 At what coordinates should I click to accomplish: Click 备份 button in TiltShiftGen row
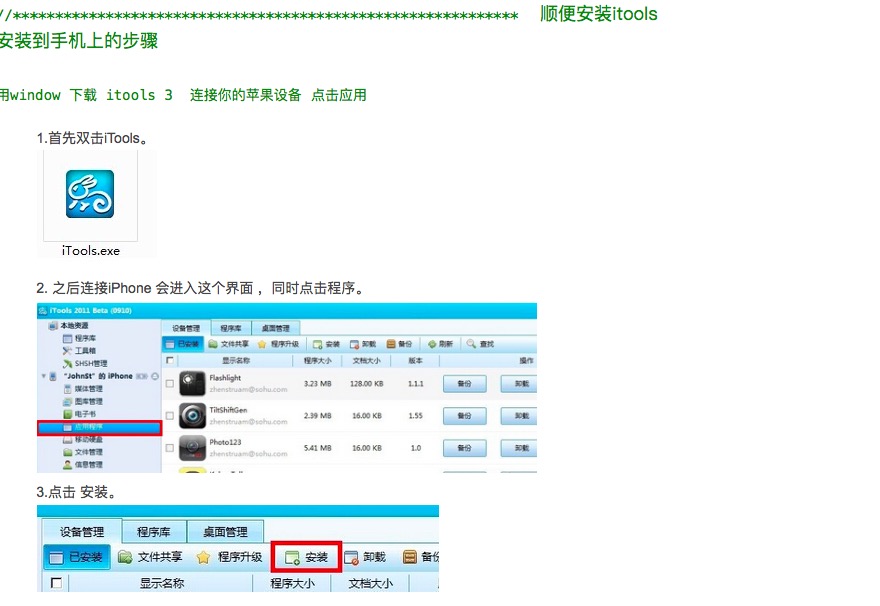464,416
